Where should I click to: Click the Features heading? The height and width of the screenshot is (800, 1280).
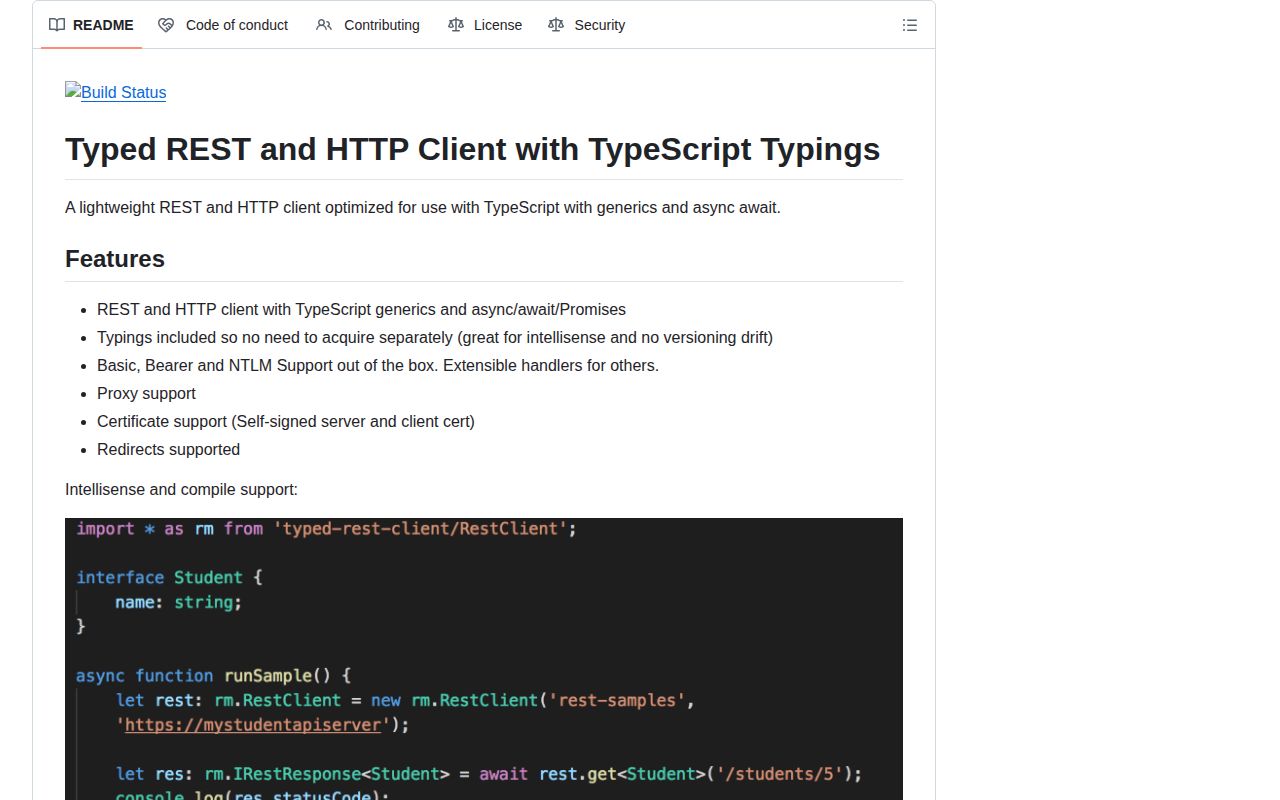[115, 259]
